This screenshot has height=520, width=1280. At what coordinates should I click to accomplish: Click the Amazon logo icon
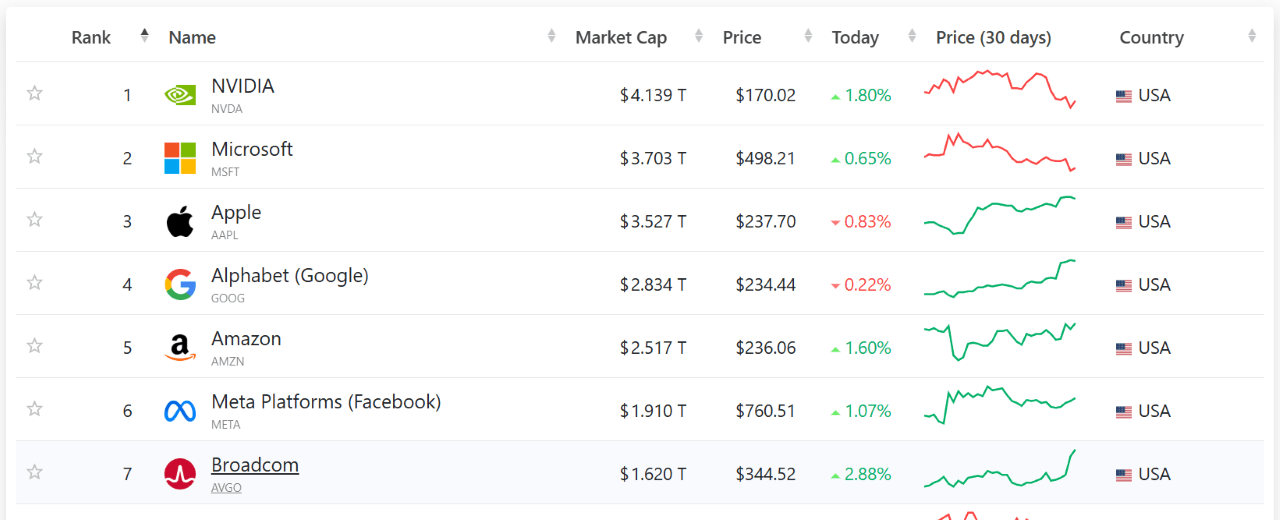[180, 348]
